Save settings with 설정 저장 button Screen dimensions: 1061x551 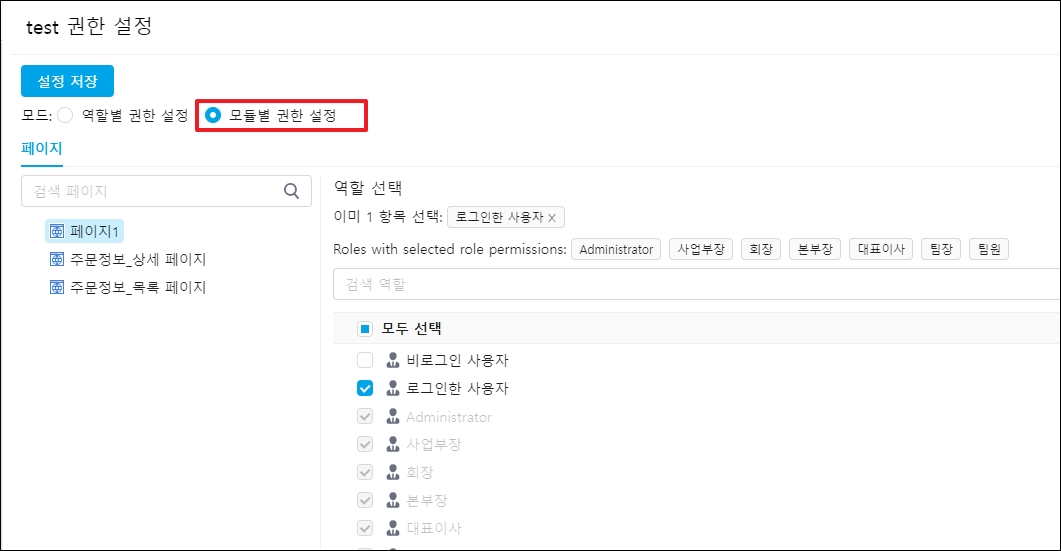click(67, 81)
